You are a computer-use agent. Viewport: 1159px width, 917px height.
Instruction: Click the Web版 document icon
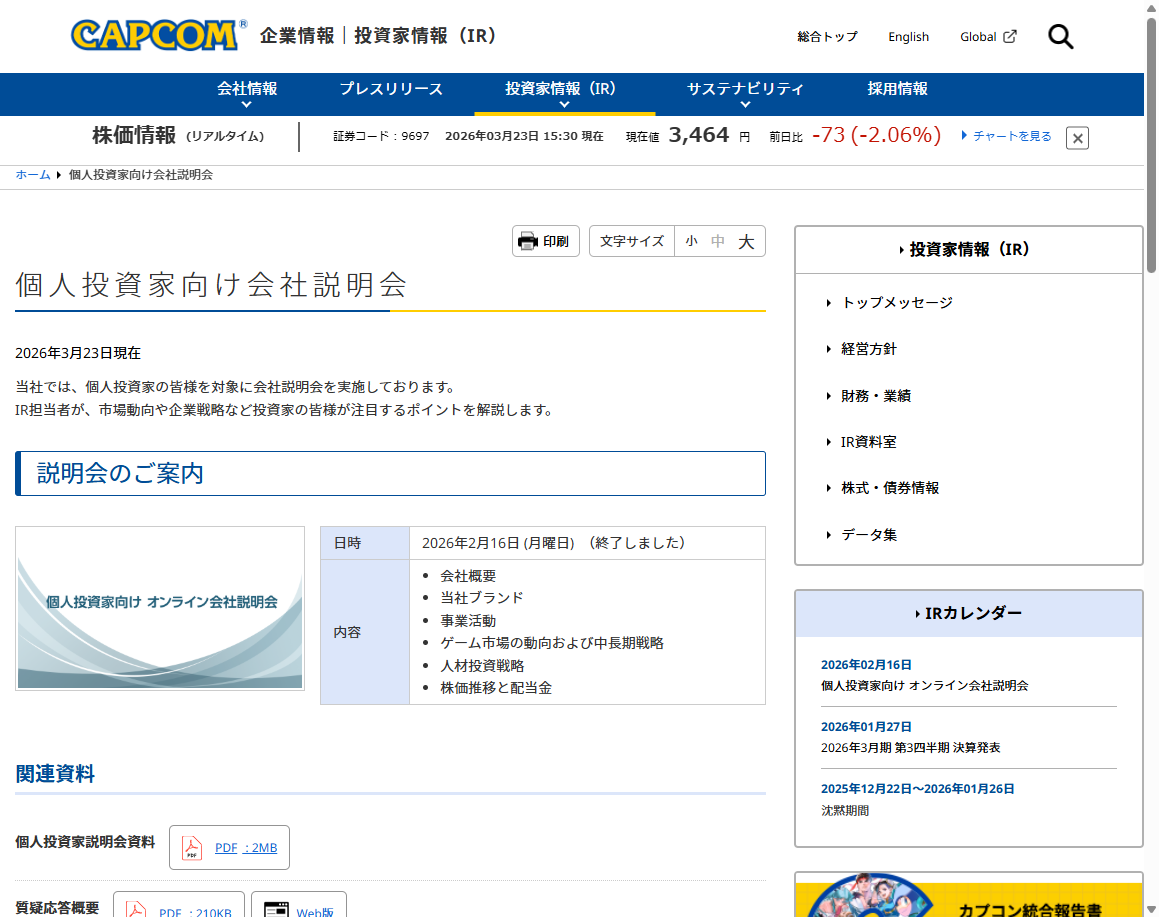[x=276, y=908]
